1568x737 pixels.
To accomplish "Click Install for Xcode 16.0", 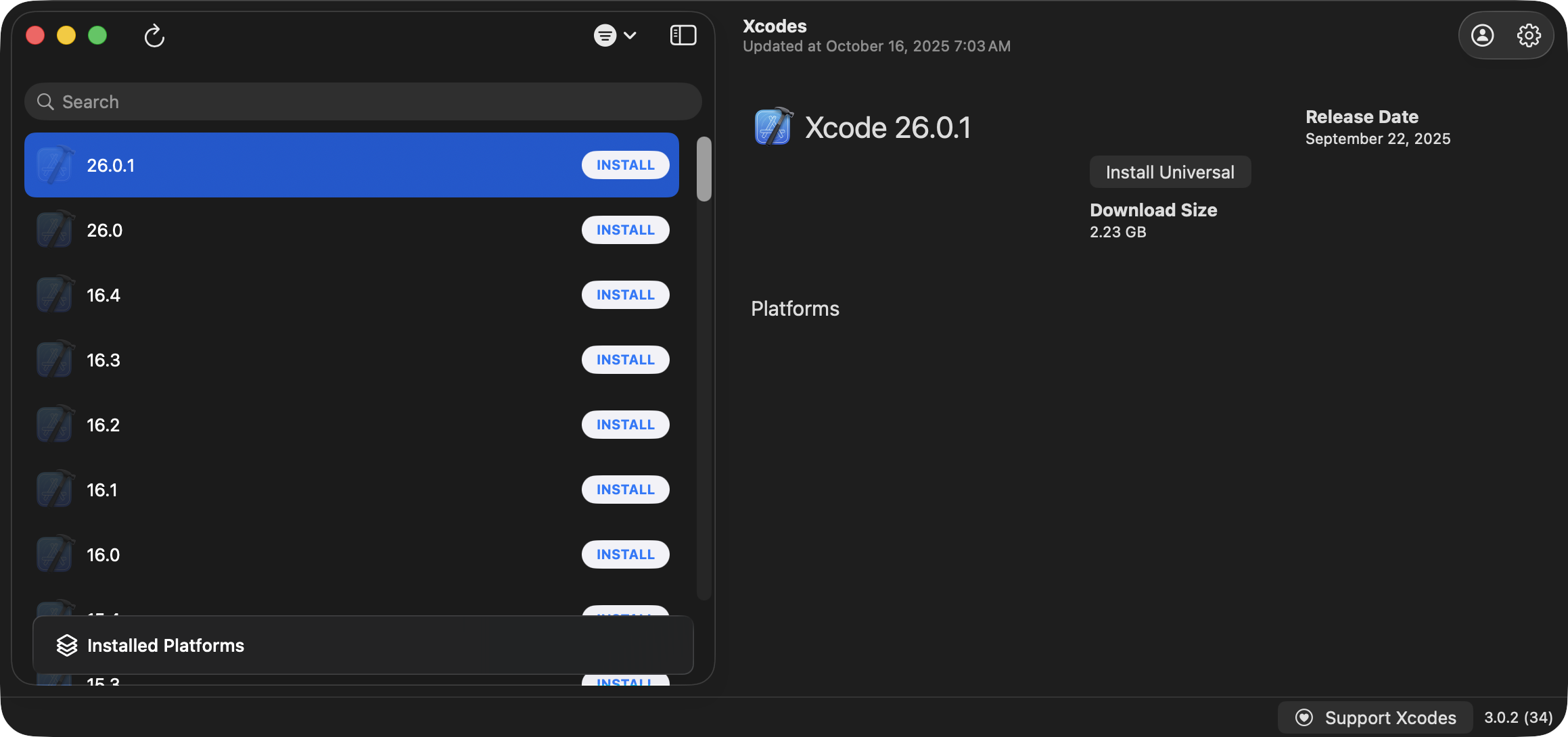I will [x=625, y=554].
